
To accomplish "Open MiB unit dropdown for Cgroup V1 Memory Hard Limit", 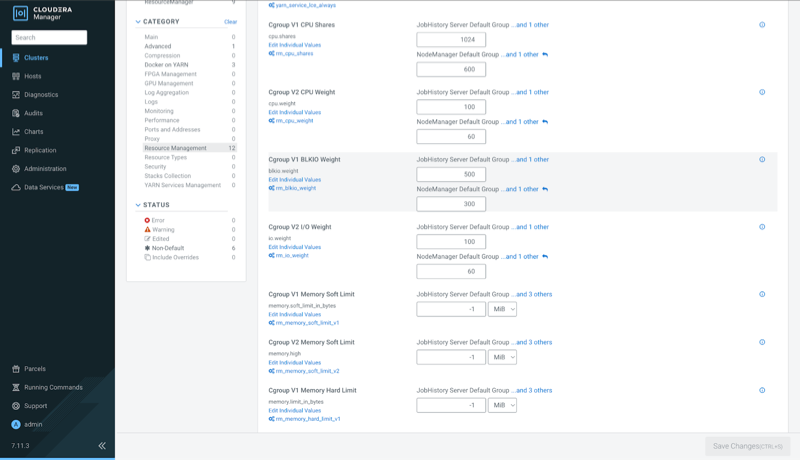I will 502,405.
